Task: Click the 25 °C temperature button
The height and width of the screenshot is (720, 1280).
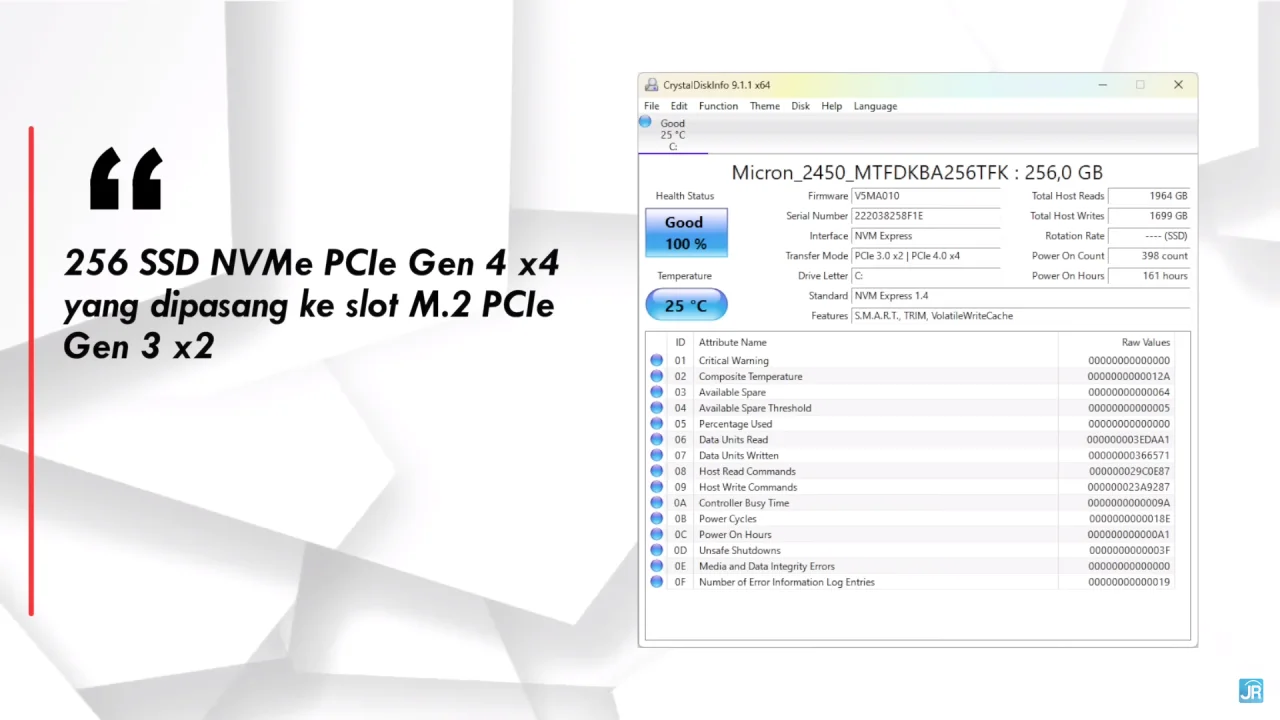Action: pyautogui.click(x=686, y=305)
